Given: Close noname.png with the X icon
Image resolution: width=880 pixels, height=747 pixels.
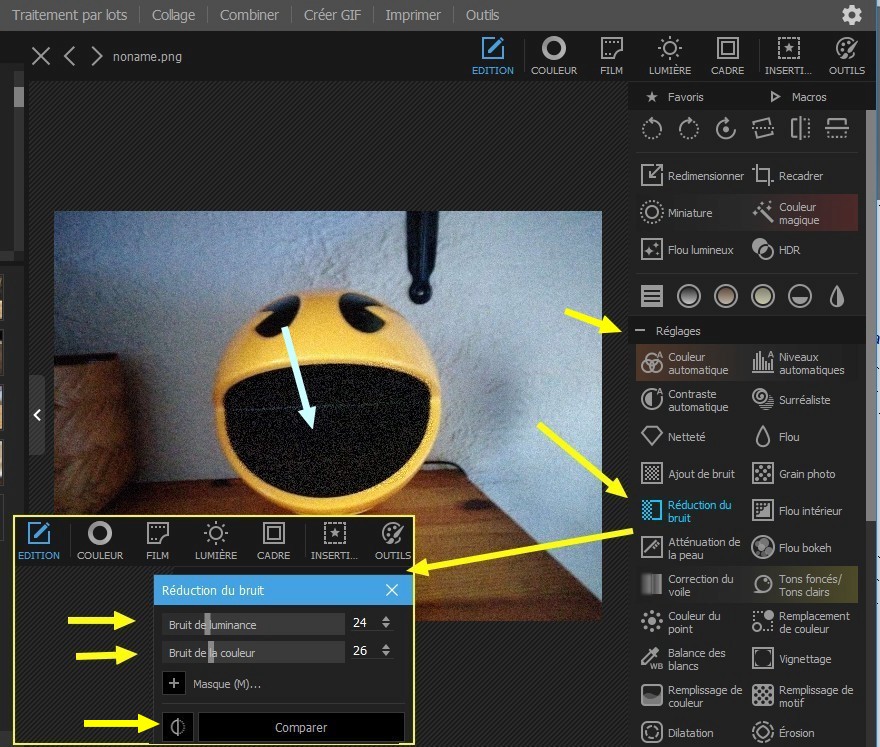Looking at the screenshot, I should click(x=41, y=56).
